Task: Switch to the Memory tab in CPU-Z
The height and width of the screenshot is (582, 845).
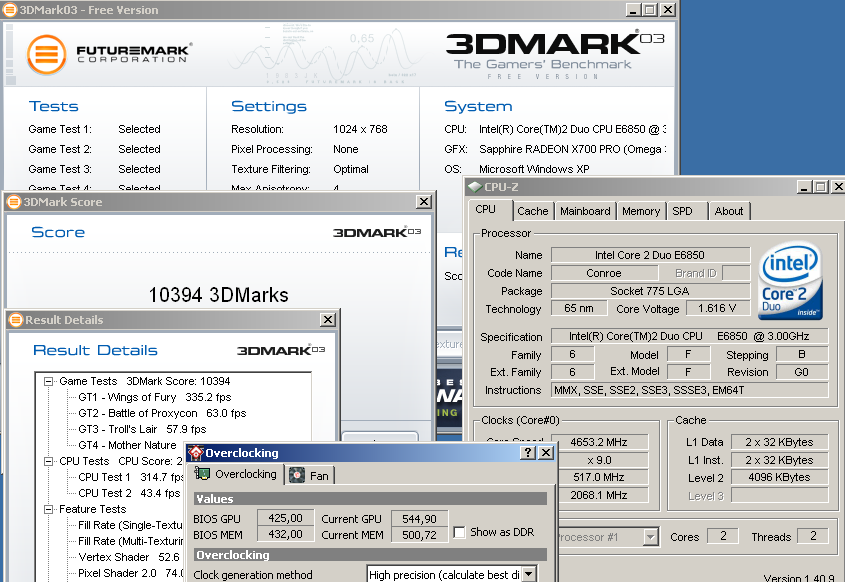Action: [x=641, y=211]
